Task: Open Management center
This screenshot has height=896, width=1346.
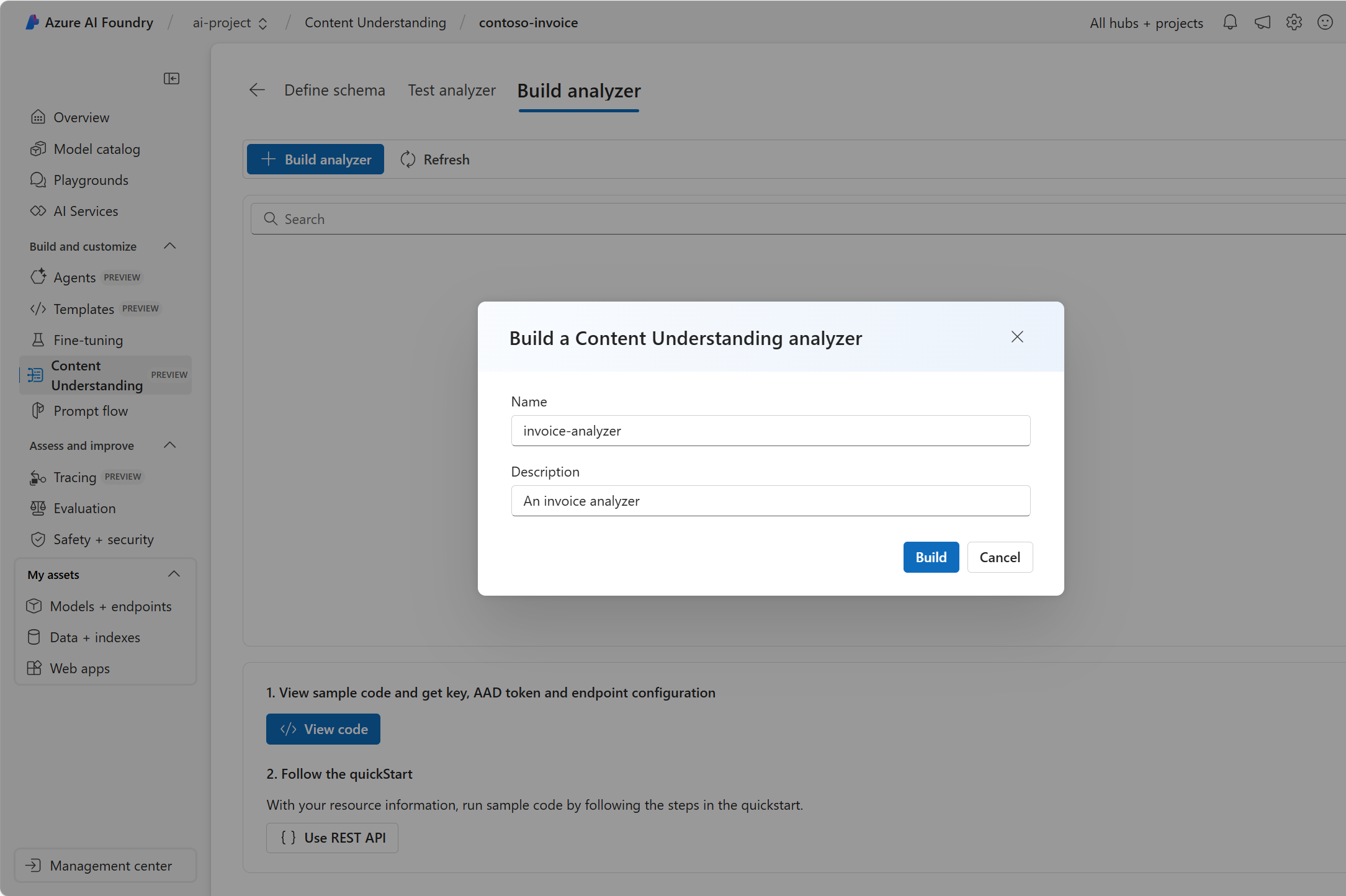Action: tap(105, 865)
